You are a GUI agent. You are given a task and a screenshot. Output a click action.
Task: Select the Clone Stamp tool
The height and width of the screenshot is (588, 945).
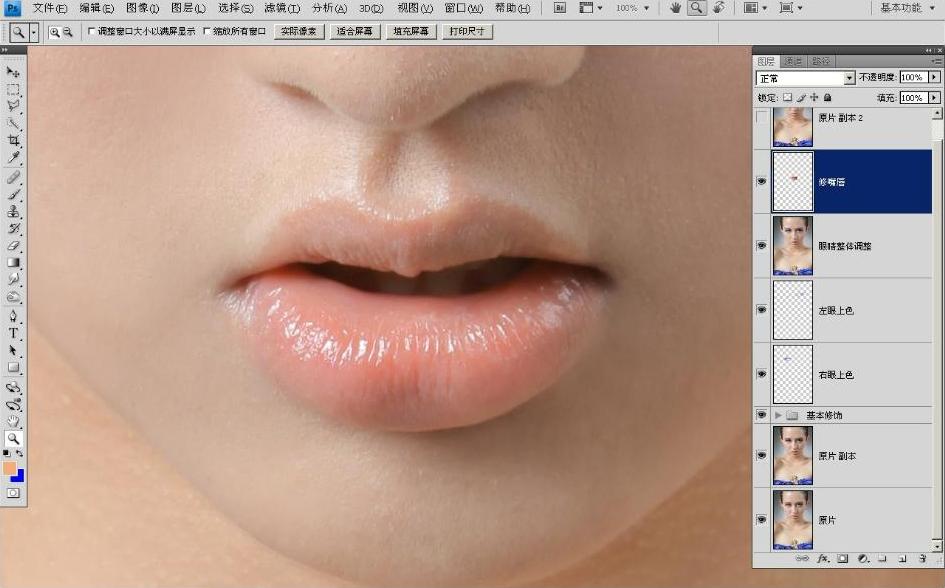tap(13, 211)
